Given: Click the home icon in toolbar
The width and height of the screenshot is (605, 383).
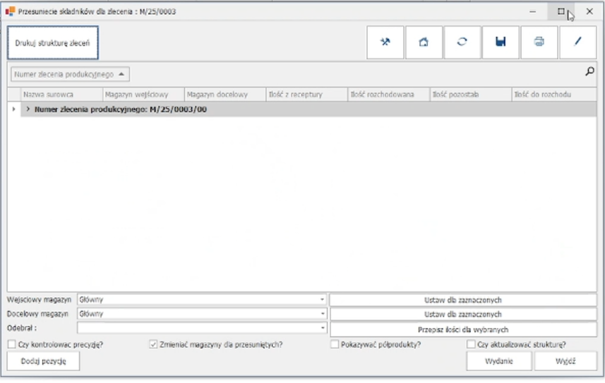Looking at the screenshot, I should 424,42.
